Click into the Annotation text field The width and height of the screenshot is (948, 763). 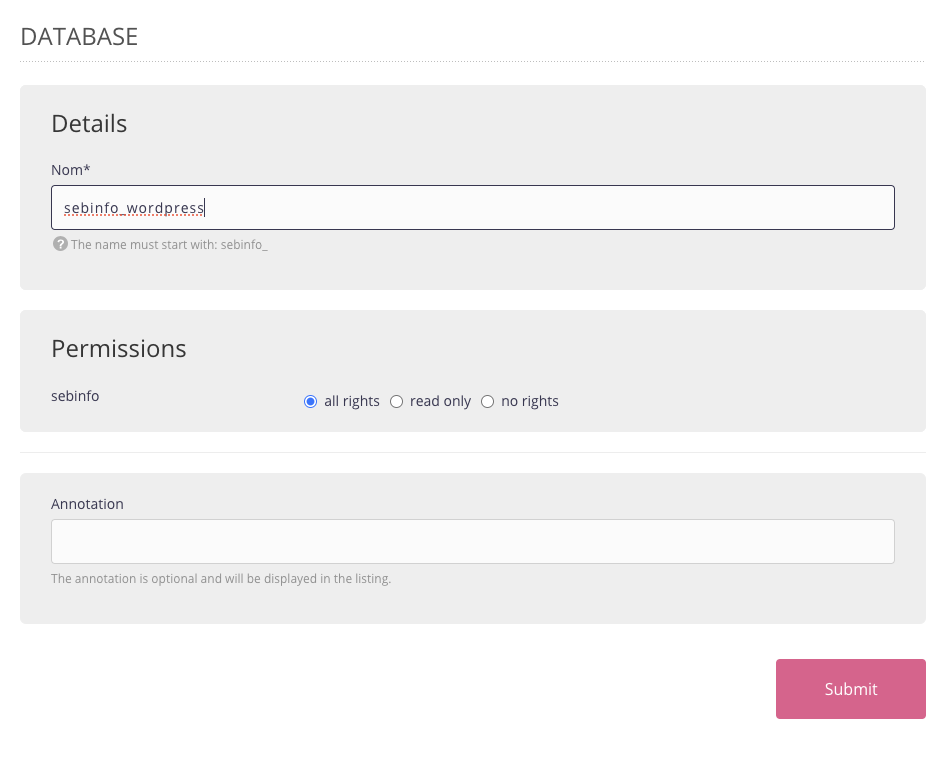pyautogui.click(x=472, y=541)
